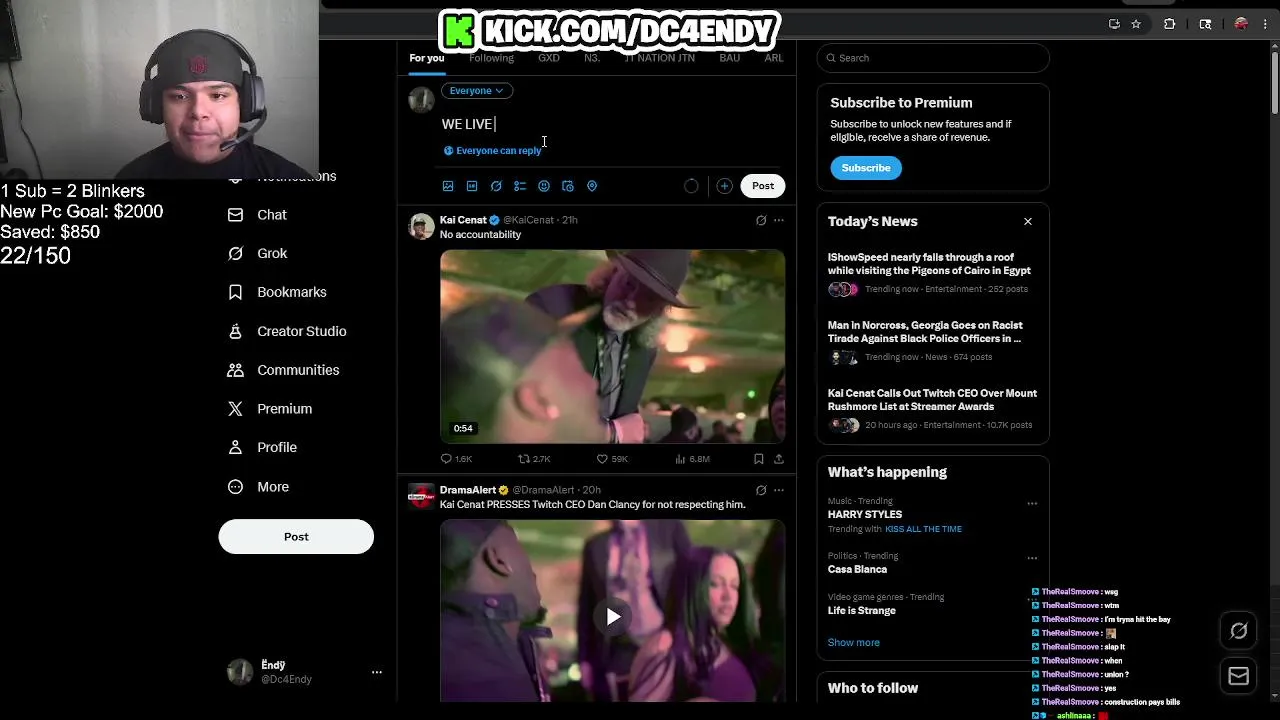Open Grok enhance in composer toolbar

pyautogui.click(x=496, y=186)
